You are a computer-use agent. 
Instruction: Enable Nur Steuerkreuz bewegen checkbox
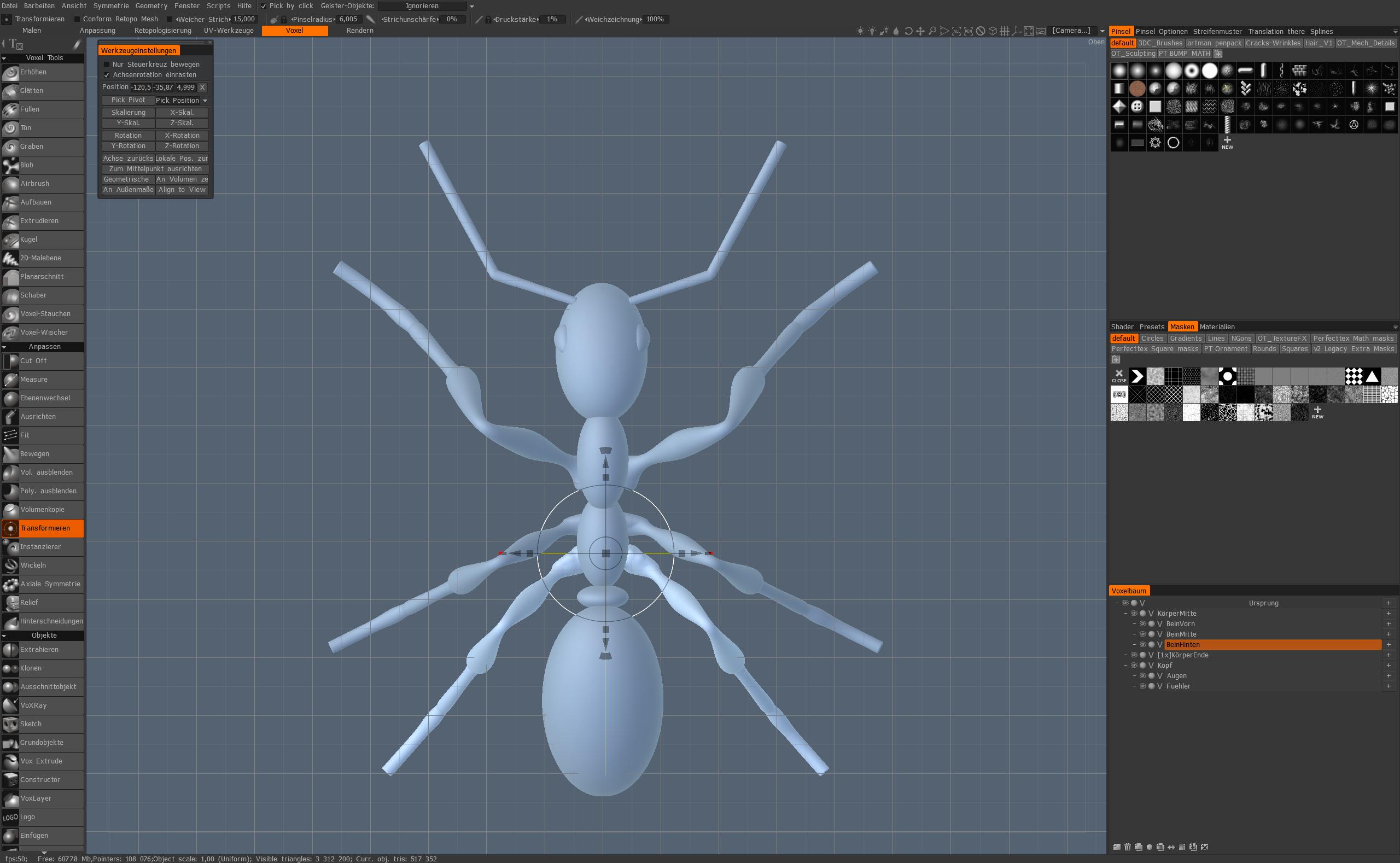107,65
